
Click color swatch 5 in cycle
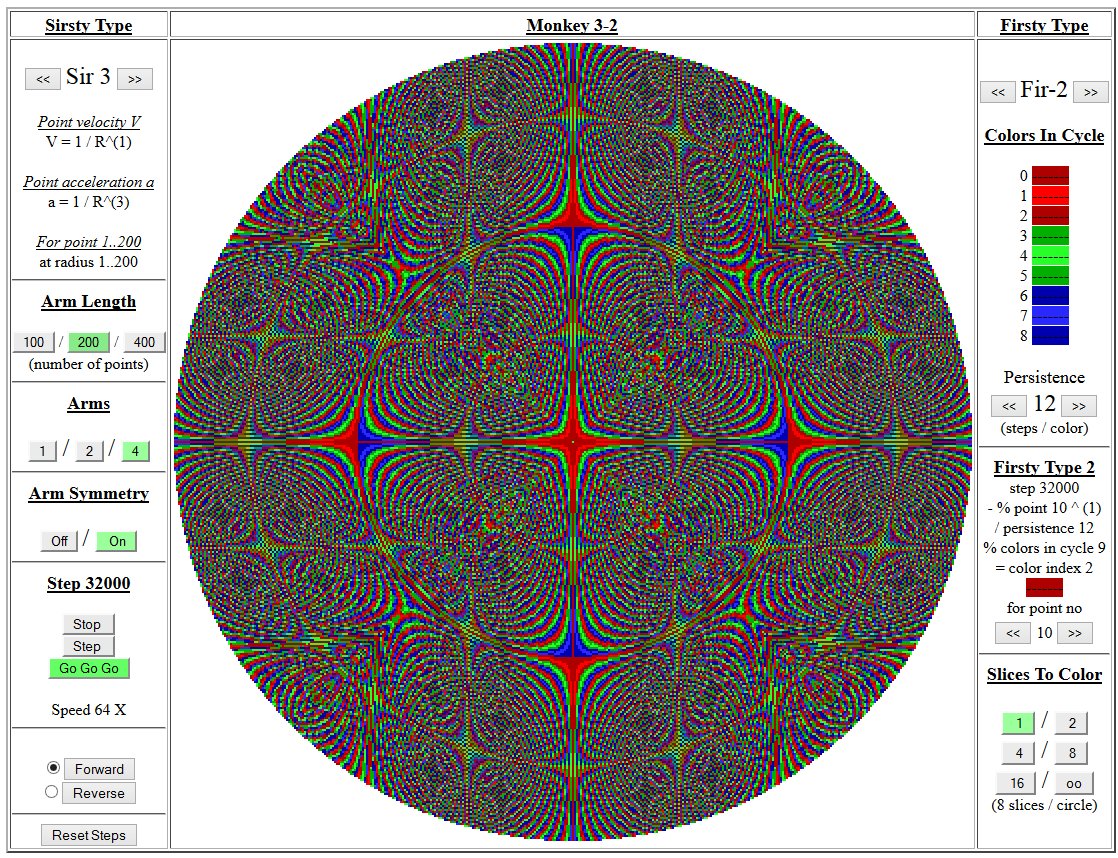[x=1050, y=275]
